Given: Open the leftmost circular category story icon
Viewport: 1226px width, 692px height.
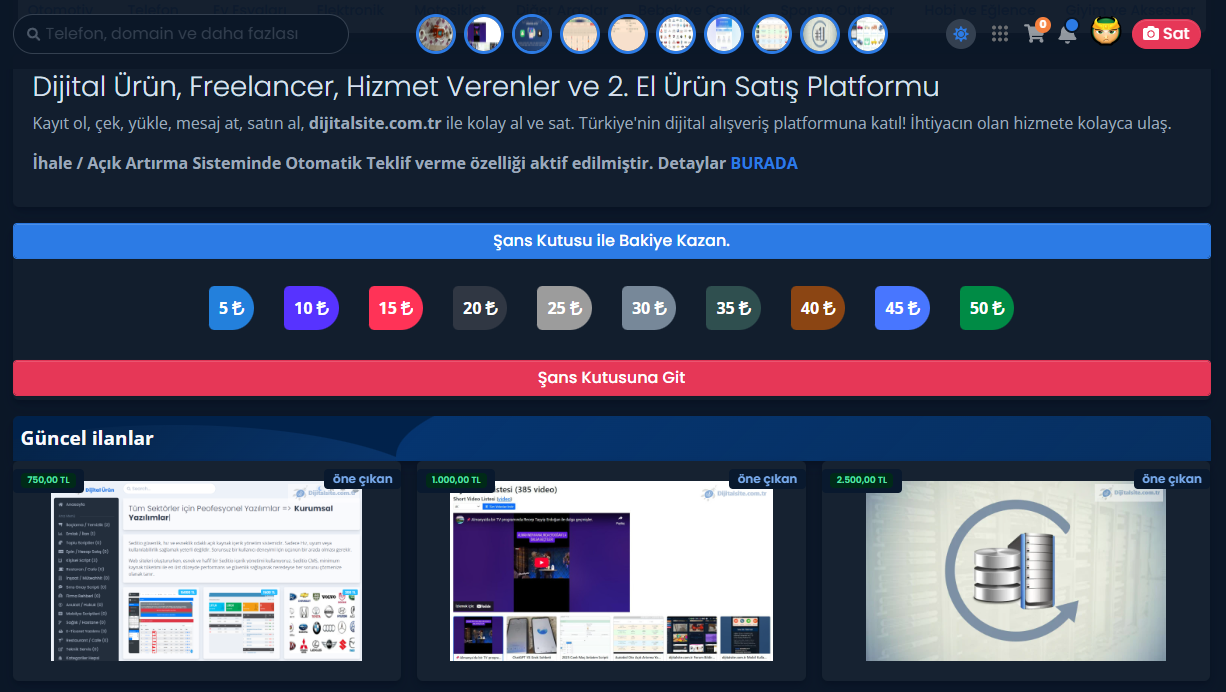Looking at the screenshot, I should coord(436,33).
